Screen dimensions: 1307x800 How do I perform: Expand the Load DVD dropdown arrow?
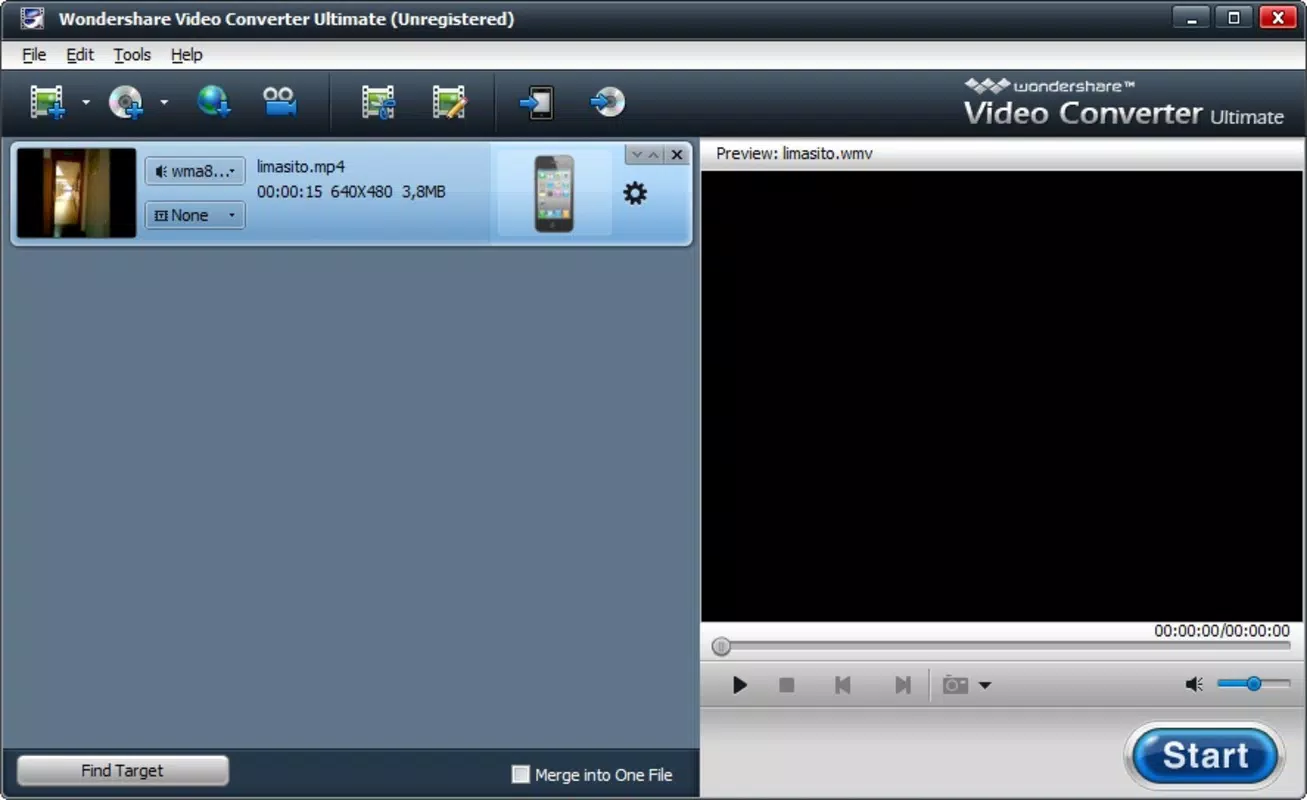point(164,102)
